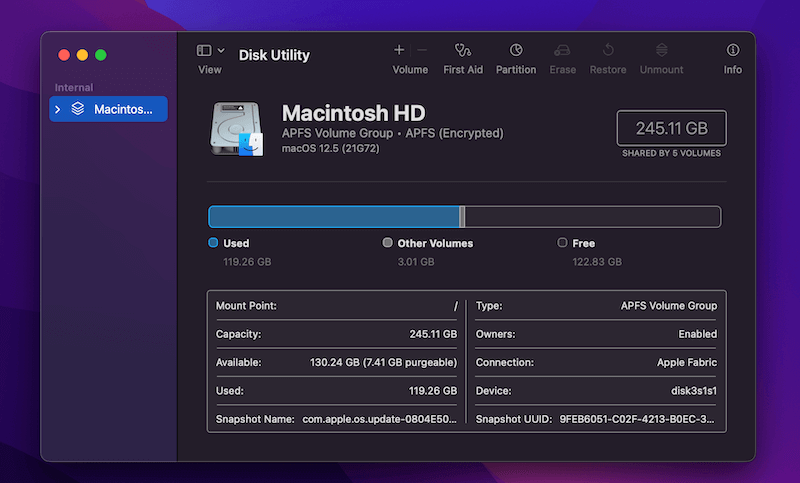Click the Snapshot UUID value
This screenshot has height=483, width=800.
tap(637, 419)
